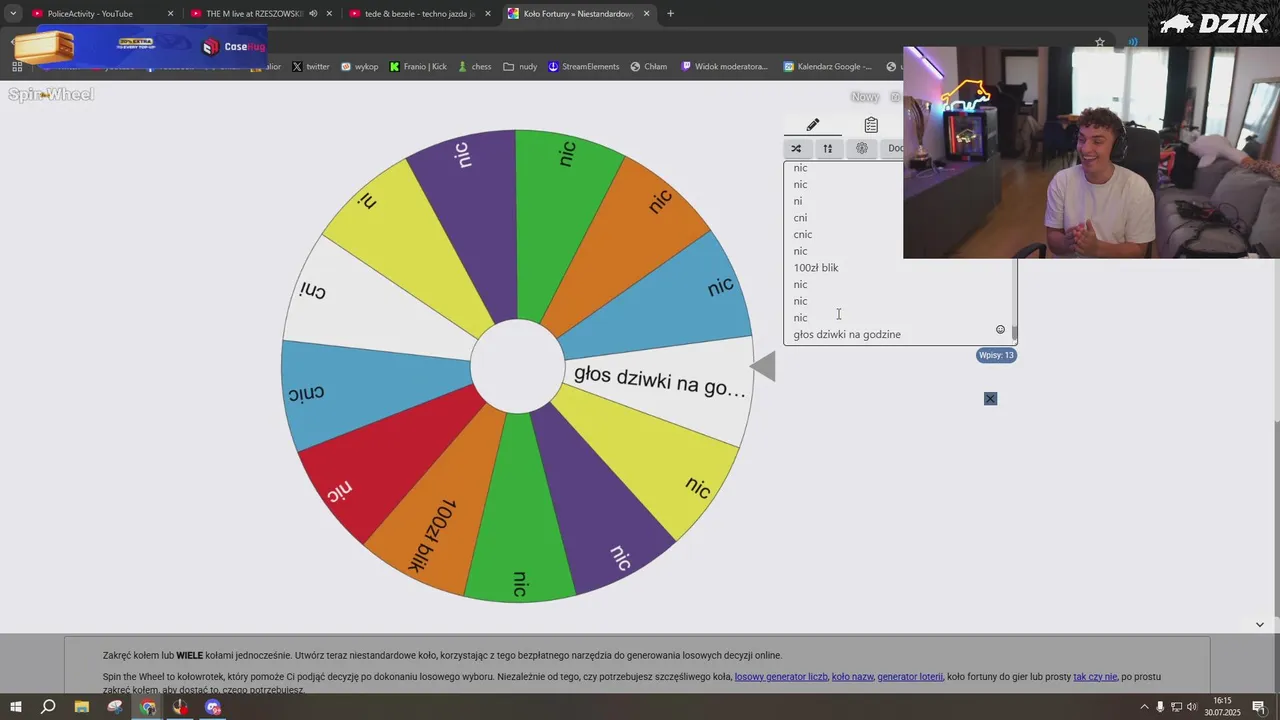
Task: Open the 'tak czy nie' link
Action: (1095, 677)
